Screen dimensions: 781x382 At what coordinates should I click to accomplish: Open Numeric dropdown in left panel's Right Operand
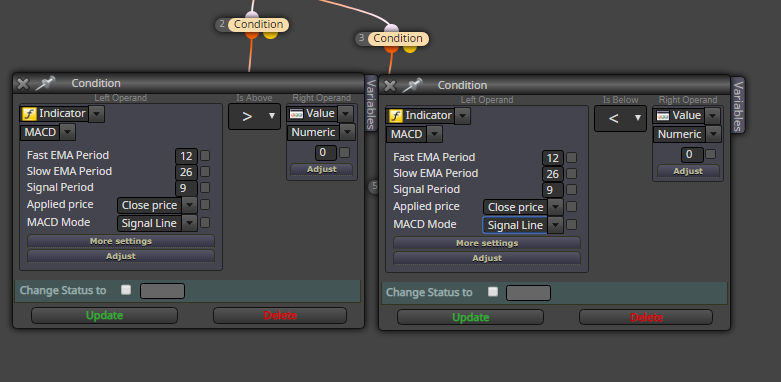click(x=348, y=132)
